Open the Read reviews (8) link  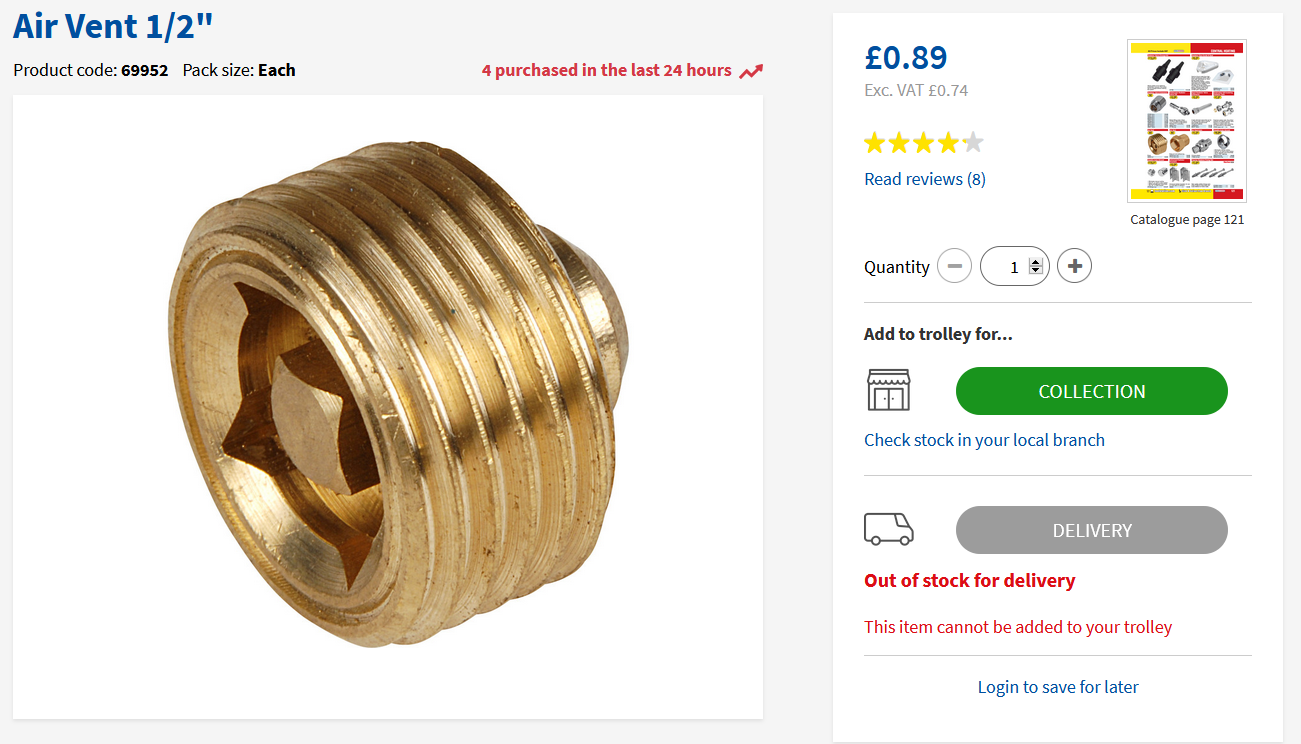[x=924, y=179]
